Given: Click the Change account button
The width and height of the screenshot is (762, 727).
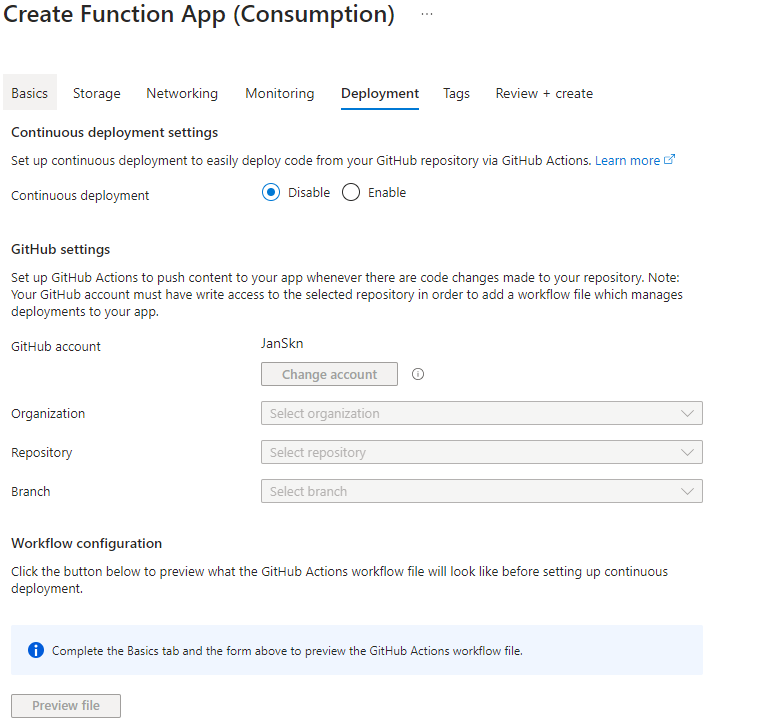Looking at the screenshot, I should (329, 374).
